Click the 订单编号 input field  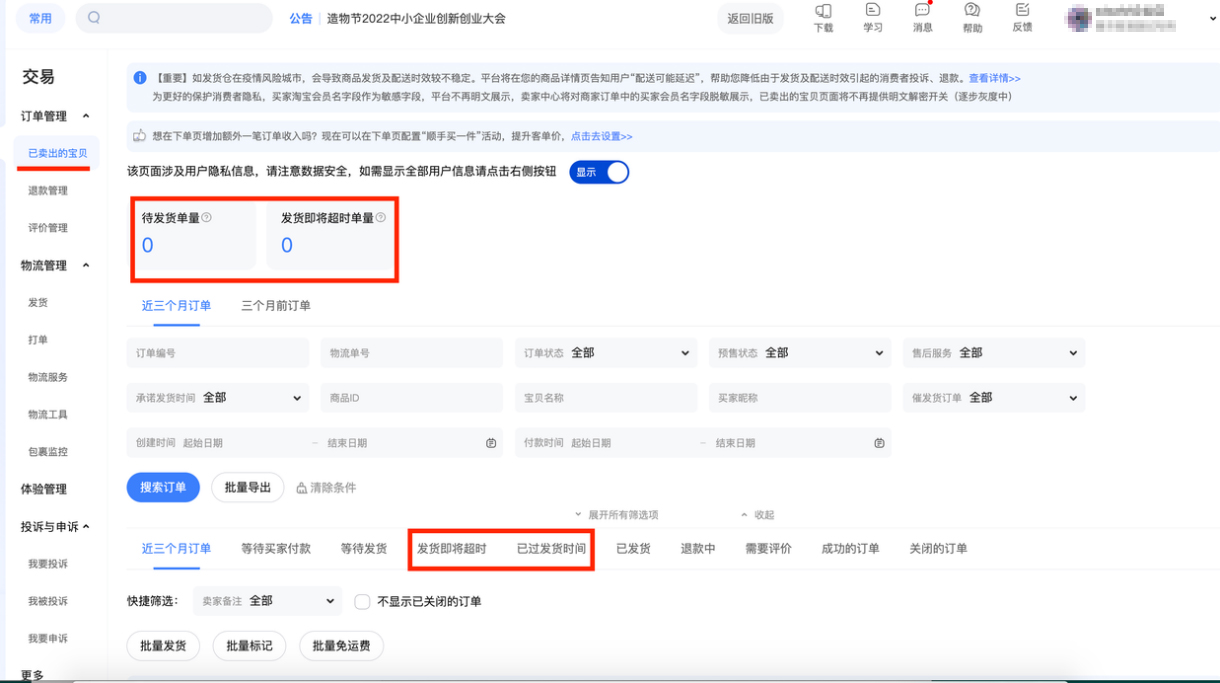tap(217, 352)
